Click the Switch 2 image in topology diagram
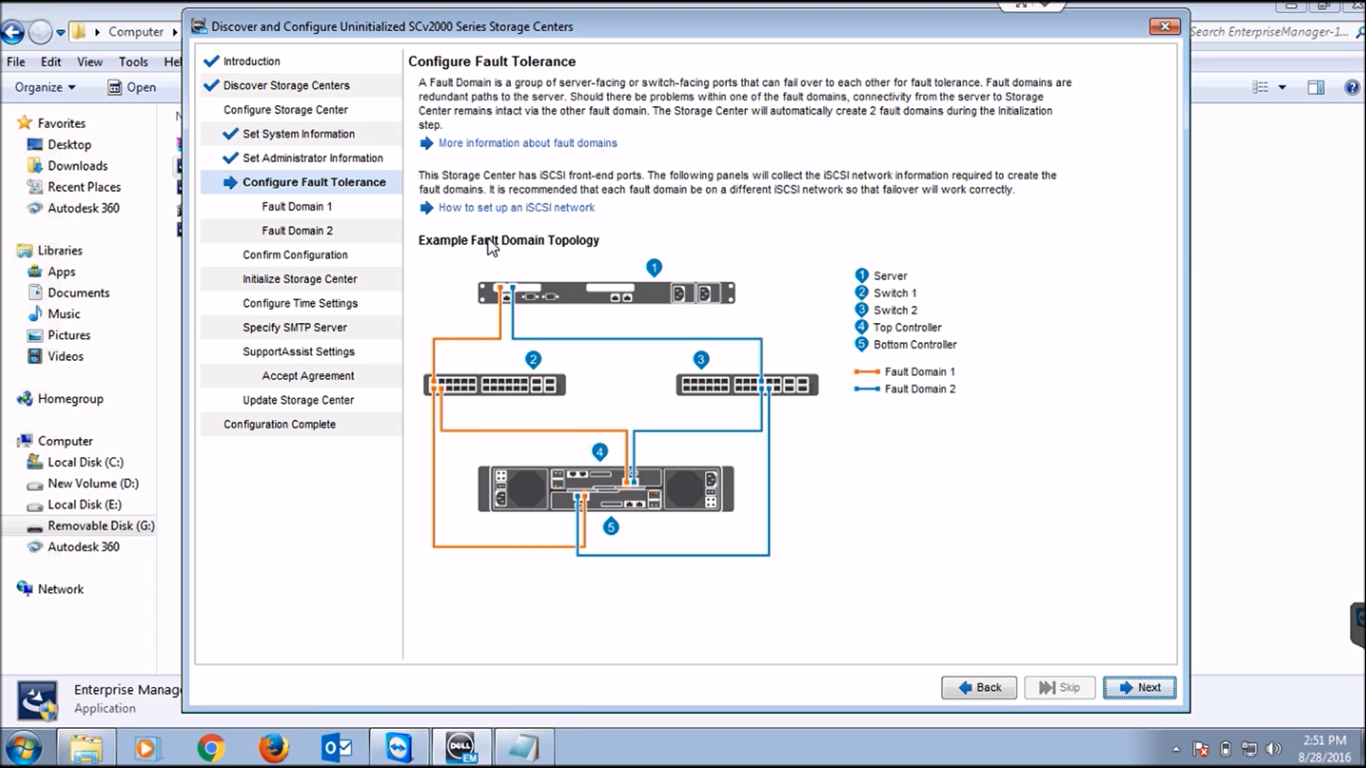 tap(747, 384)
